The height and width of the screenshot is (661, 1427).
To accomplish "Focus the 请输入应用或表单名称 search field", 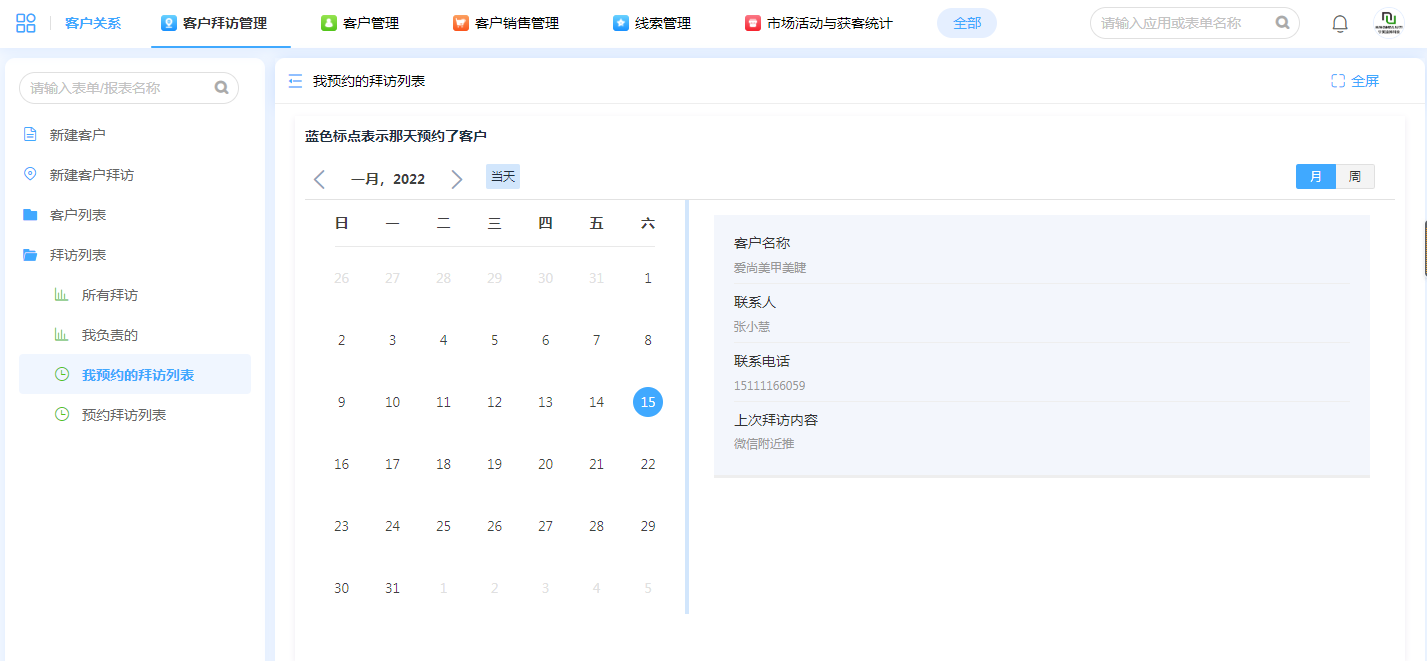I will (1185, 23).
